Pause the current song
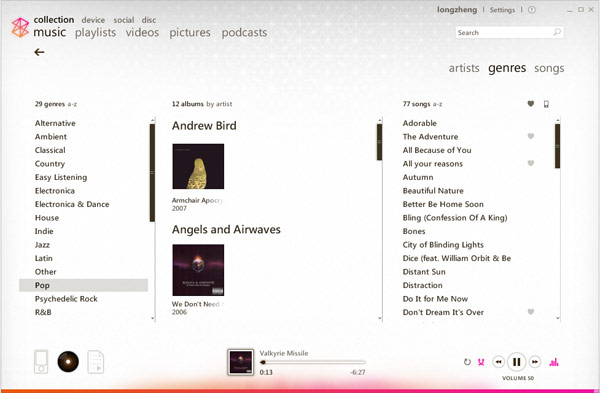 point(516,362)
